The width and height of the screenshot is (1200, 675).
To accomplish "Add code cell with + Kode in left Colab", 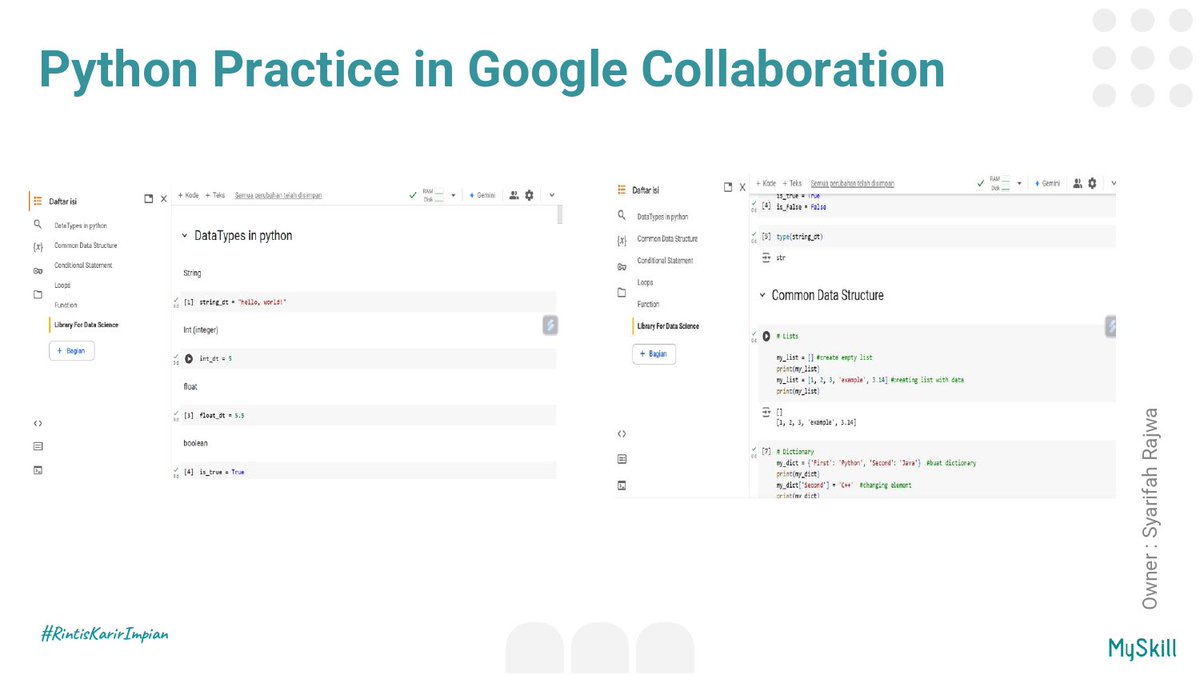I will point(188,196).
